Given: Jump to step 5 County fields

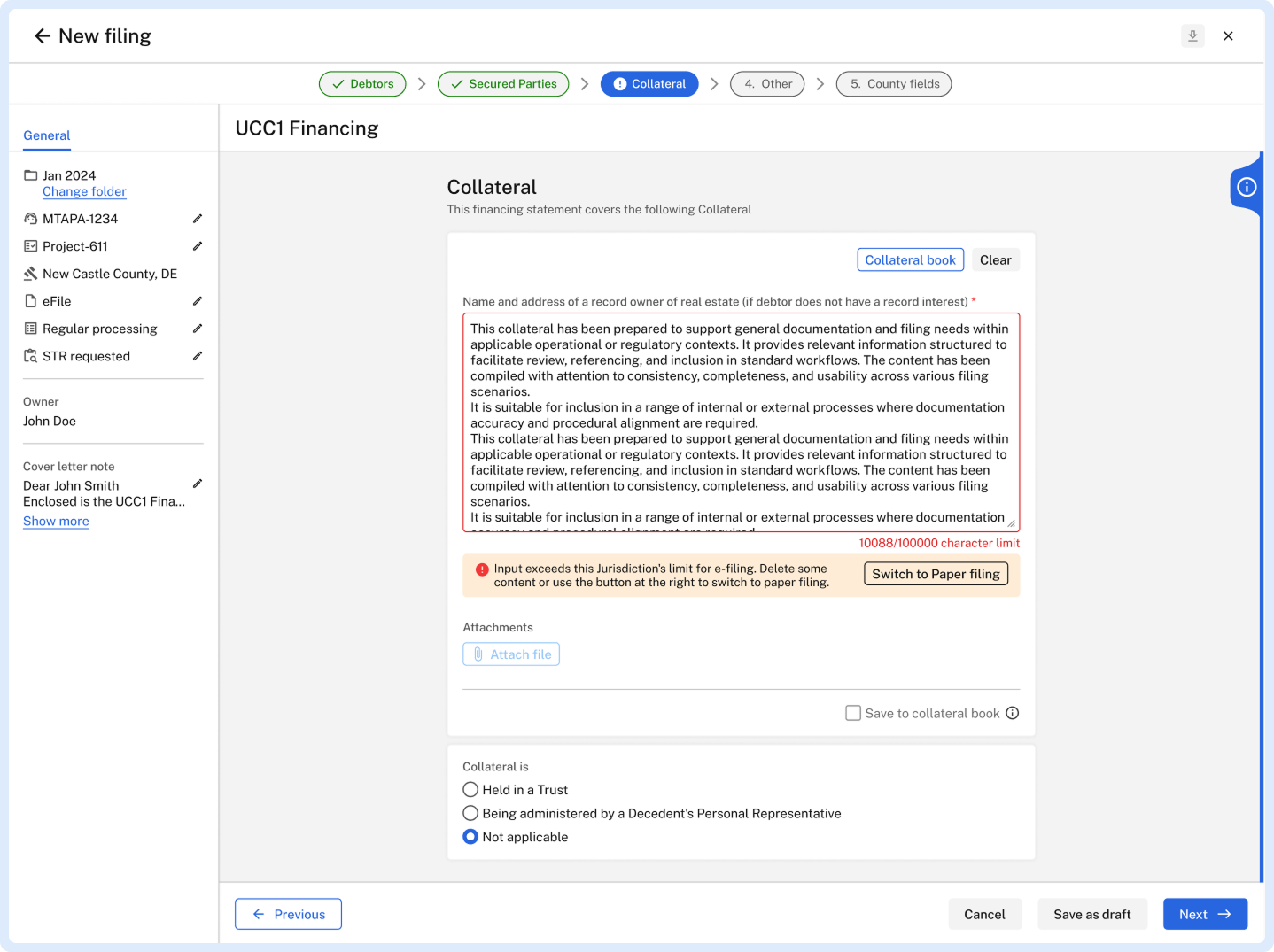Looking at the screenshot, I should 894,84.
